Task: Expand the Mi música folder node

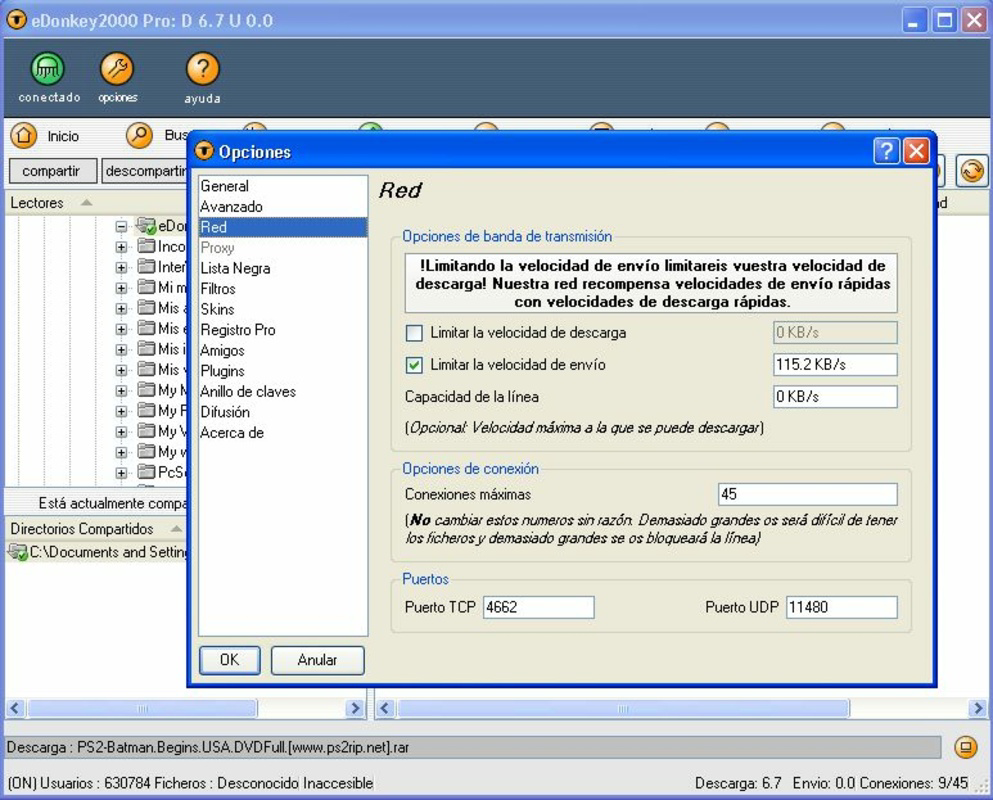Action: click(x=122, y=288)
